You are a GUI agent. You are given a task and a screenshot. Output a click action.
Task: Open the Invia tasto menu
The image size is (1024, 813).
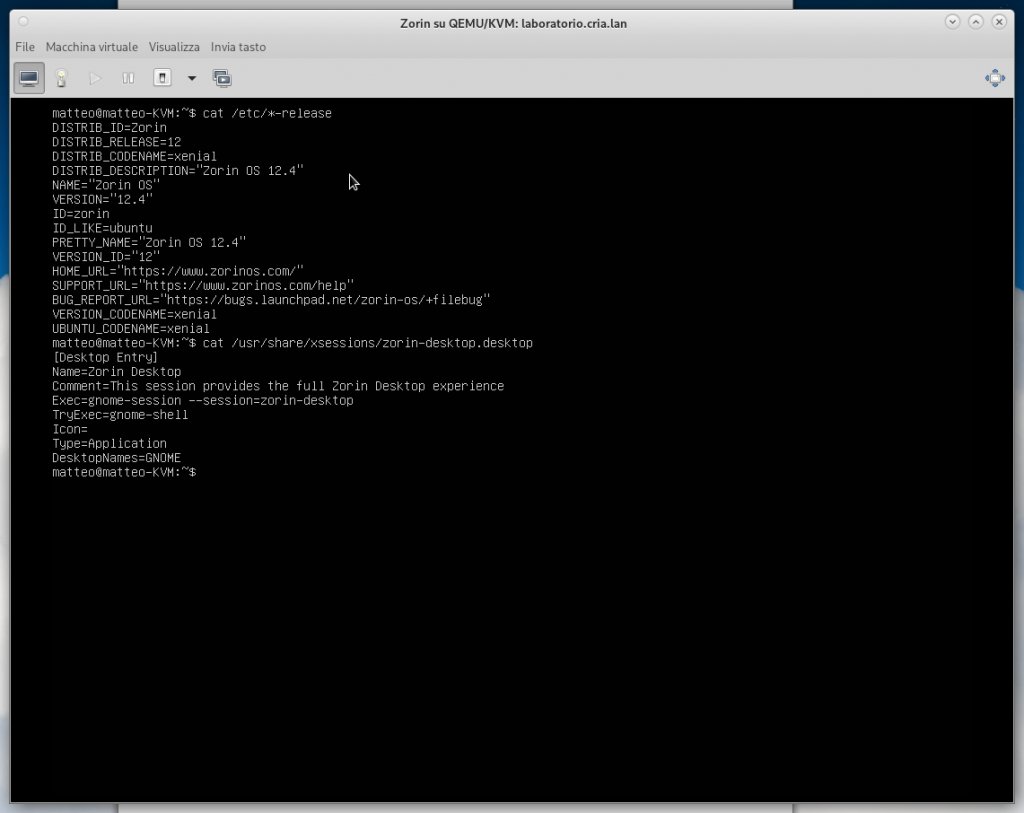pos(238,47)
